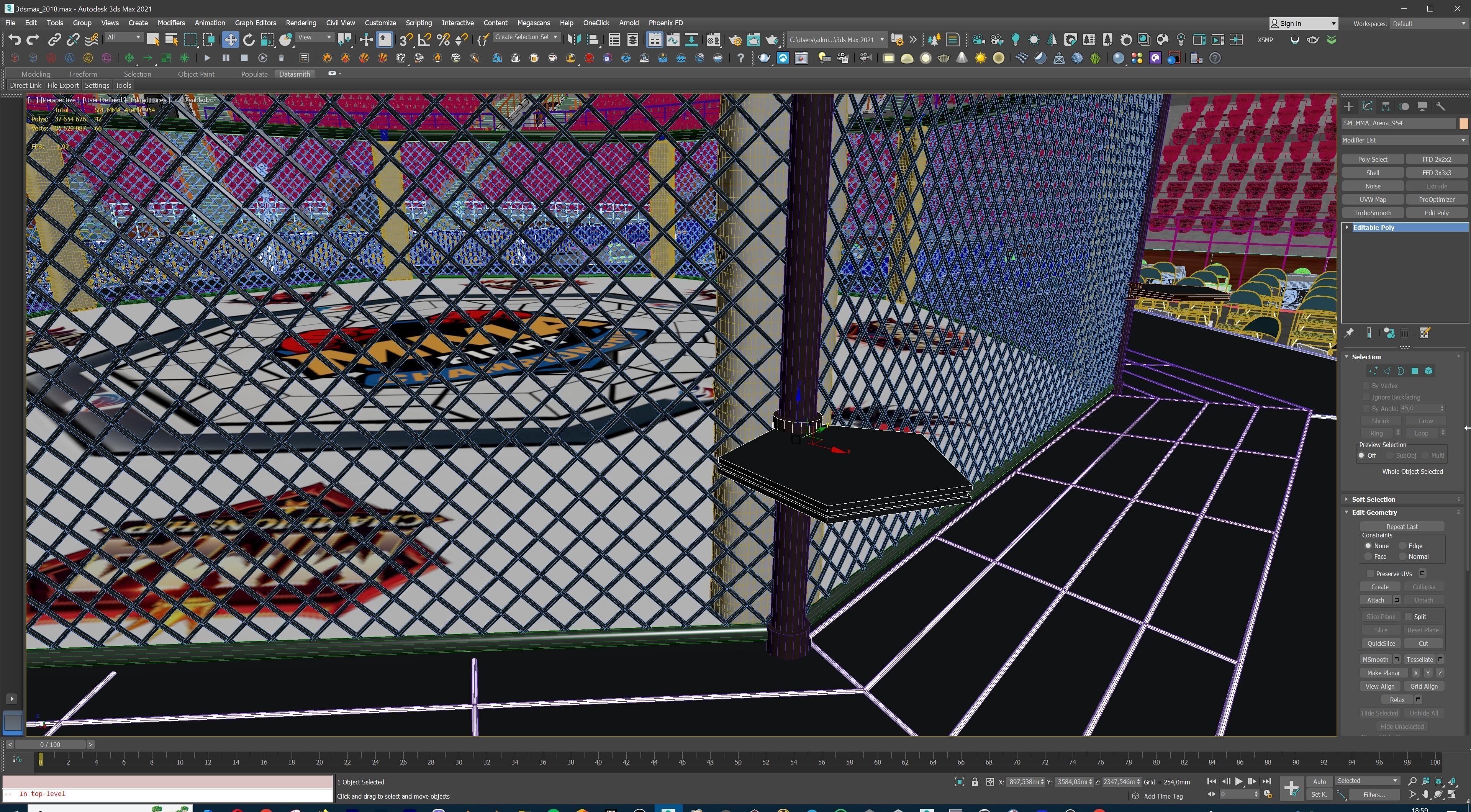Check the Split checkbox
This screenshot has width=1471, height=812.
[x=1409, y=616]
